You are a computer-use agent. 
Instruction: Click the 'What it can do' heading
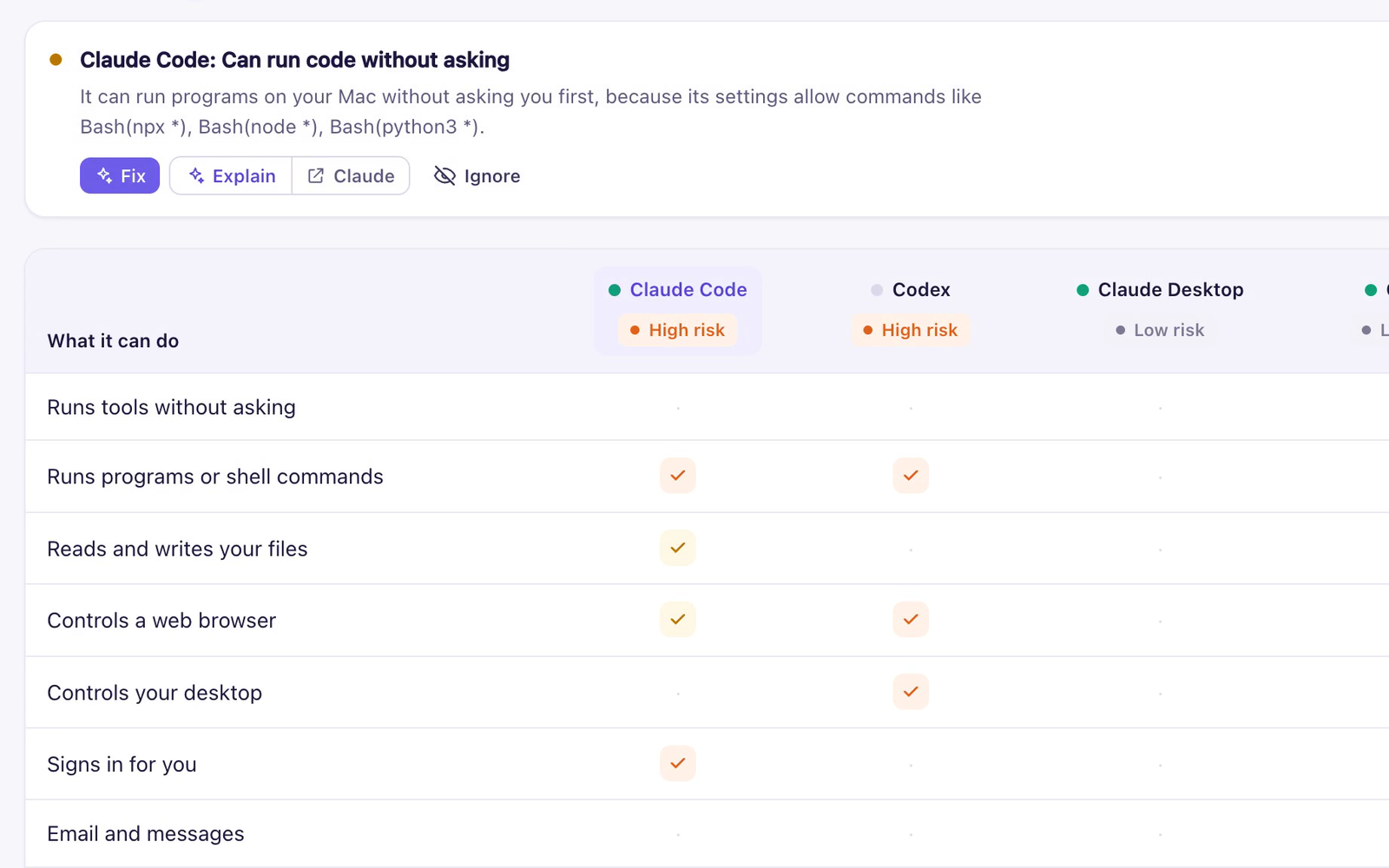click(113, 341)
